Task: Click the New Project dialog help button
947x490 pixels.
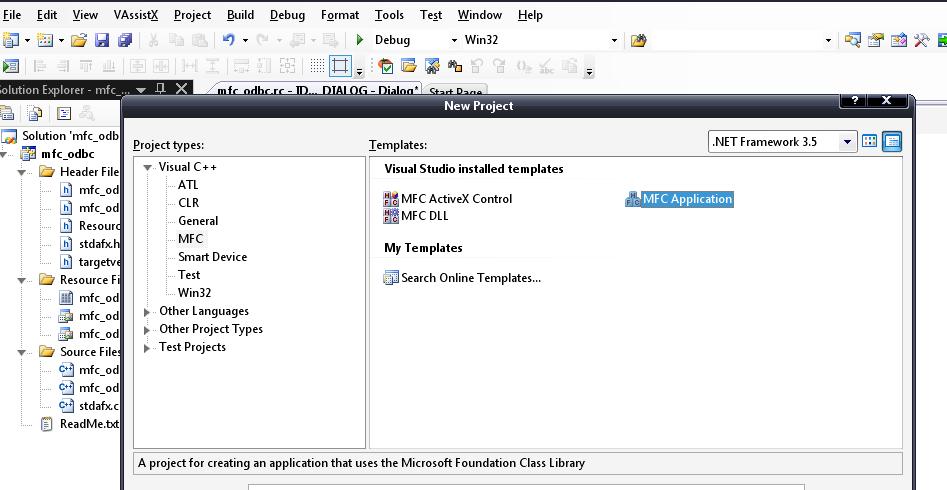Action: [855, 100]
